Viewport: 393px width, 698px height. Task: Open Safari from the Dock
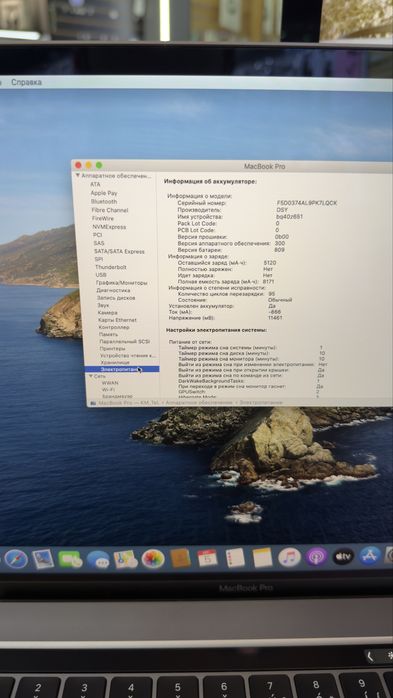click(16, 558)
